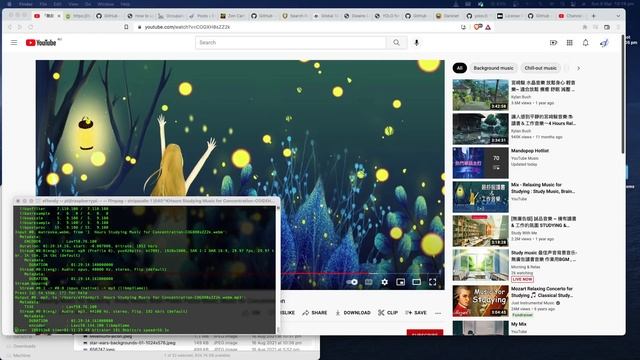Go back with the browser back arrow
The width and height of the screenshot is (640, 360).
10,27
